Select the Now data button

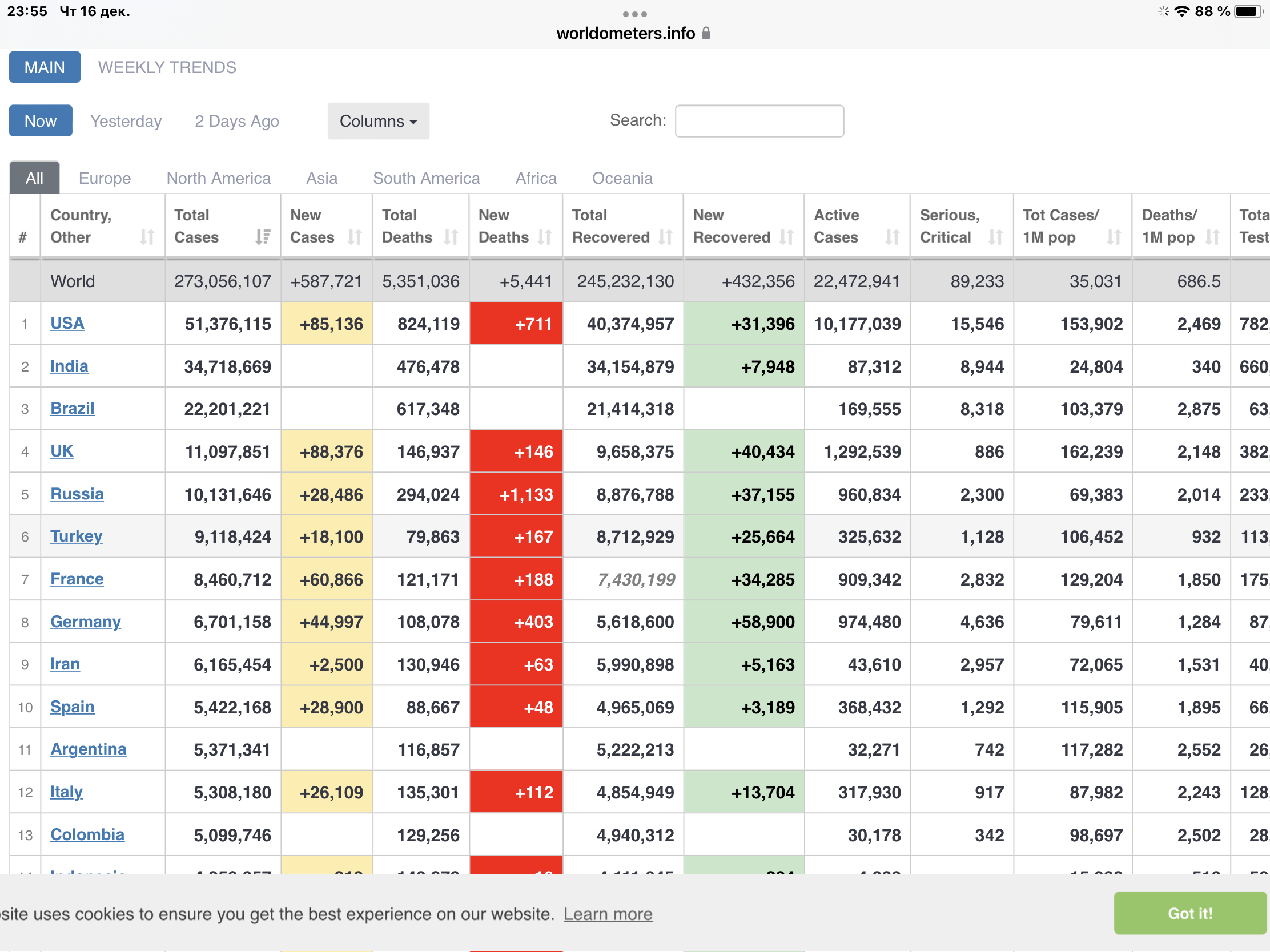[x=40, y=121]
